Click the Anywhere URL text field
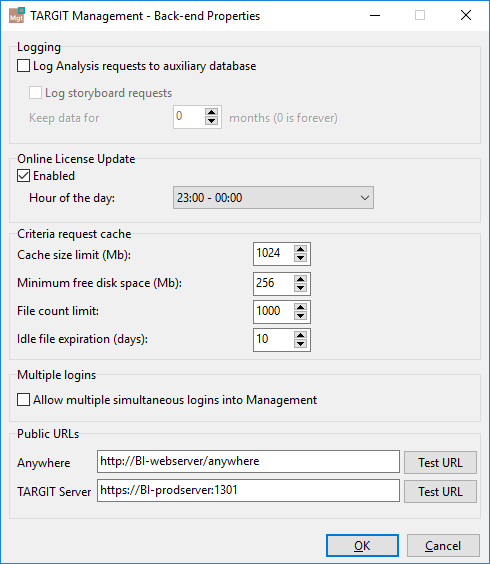Screen dimensions: 490x564 [248, 461]
